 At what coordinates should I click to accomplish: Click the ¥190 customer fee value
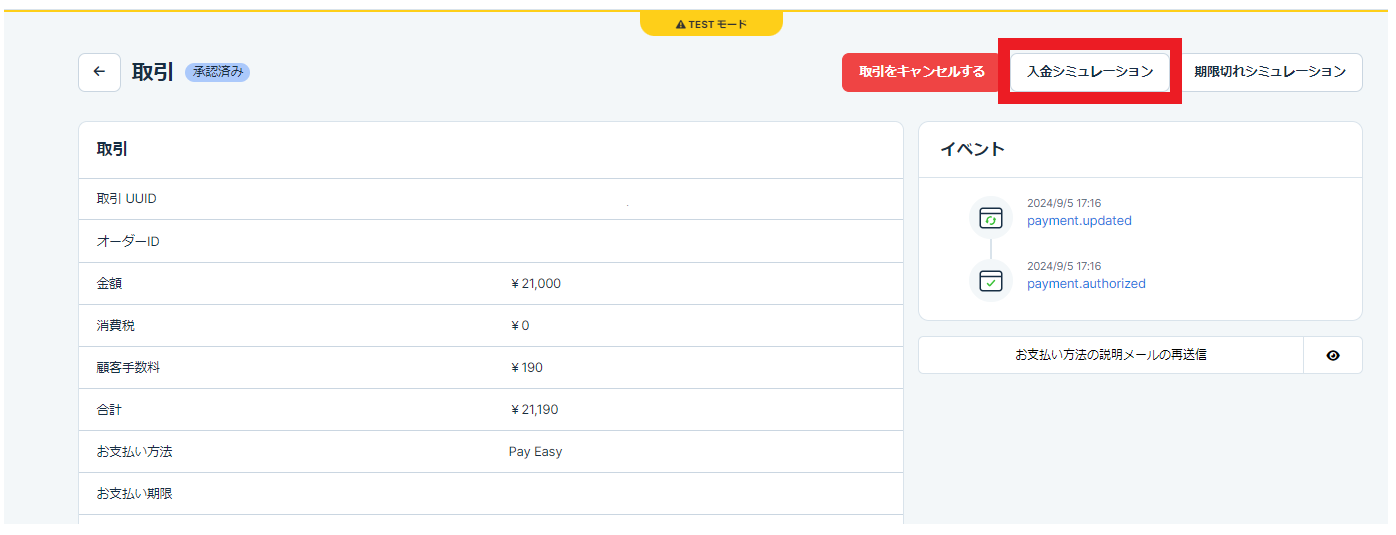[526, 368]
